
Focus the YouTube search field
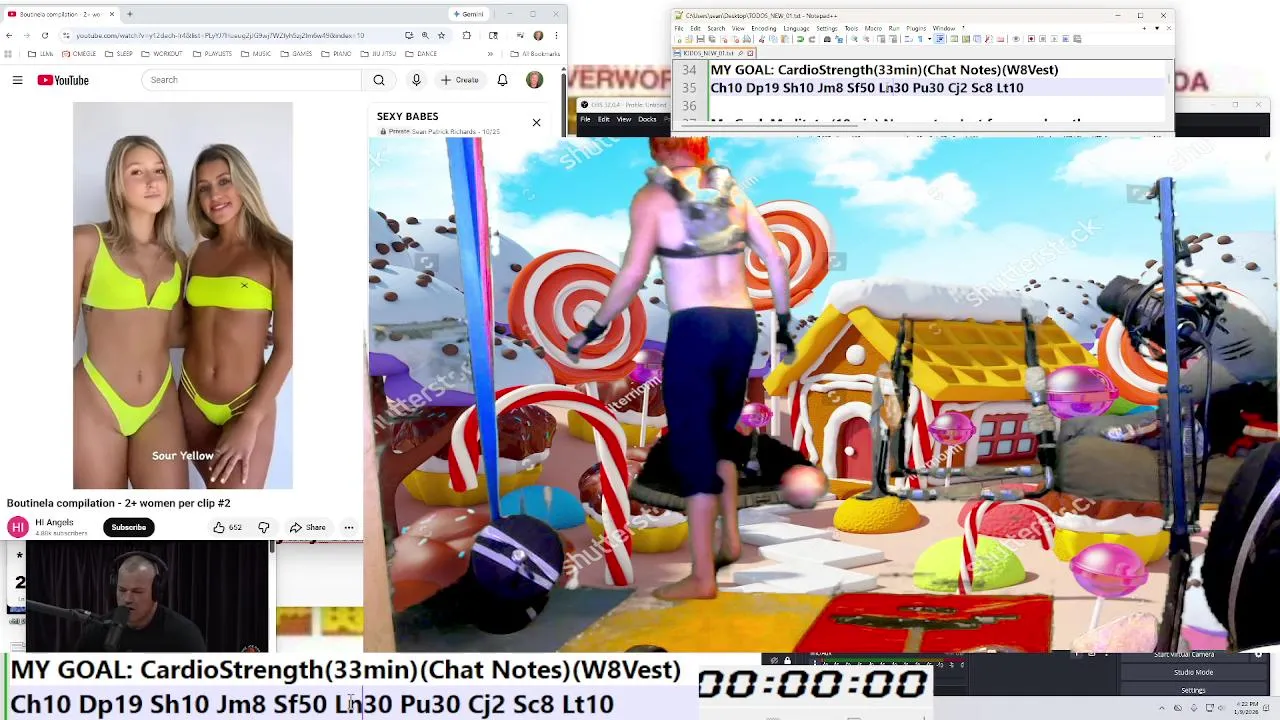[252, 80]
